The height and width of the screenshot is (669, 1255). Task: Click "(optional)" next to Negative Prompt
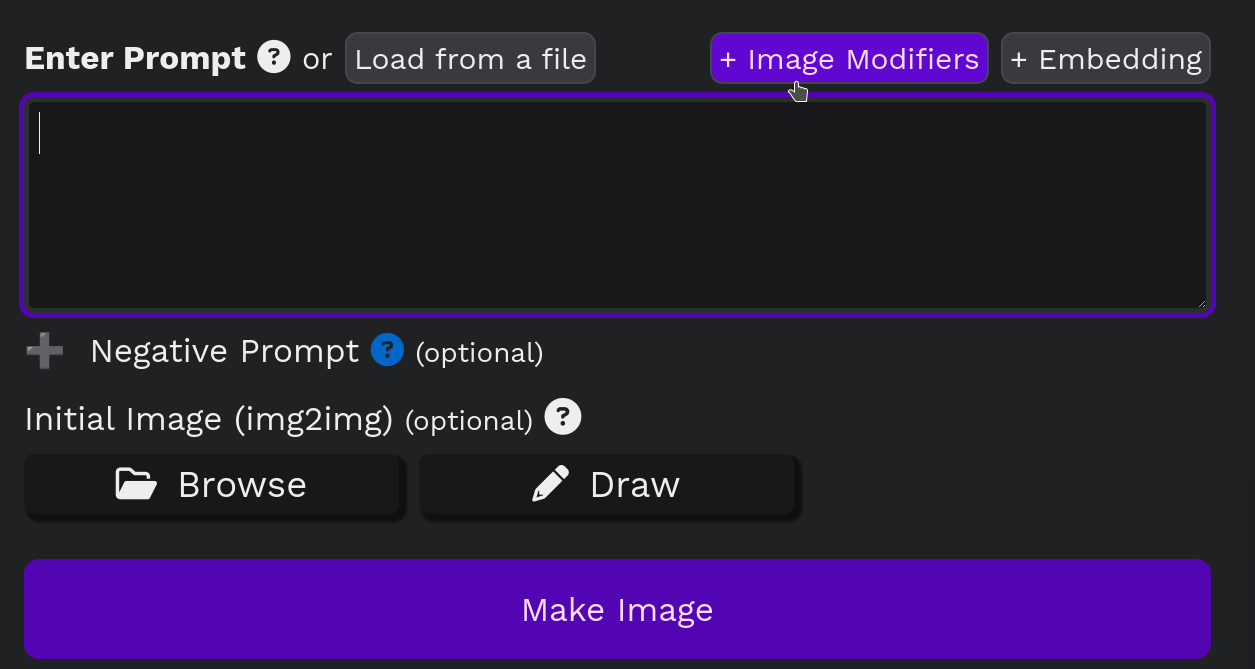479,353
